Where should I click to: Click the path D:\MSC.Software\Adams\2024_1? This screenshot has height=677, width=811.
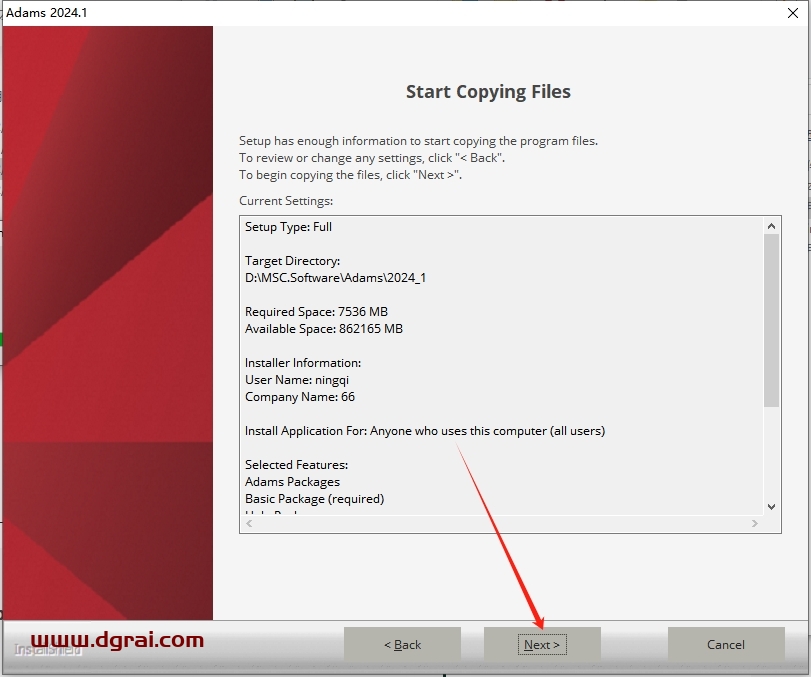click(335, 278)
